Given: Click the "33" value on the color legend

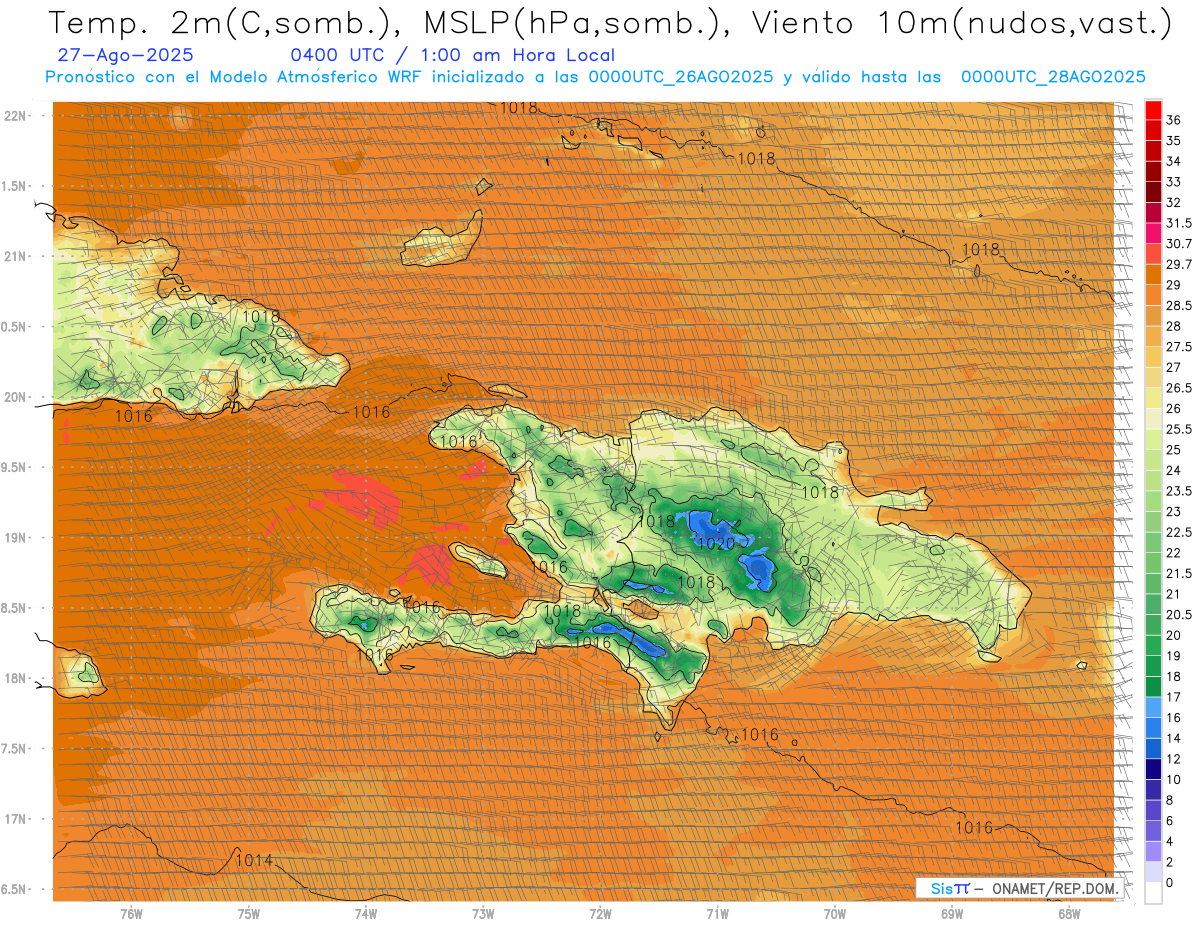Looking at the screenshot, I should [x=1174, y=182].
